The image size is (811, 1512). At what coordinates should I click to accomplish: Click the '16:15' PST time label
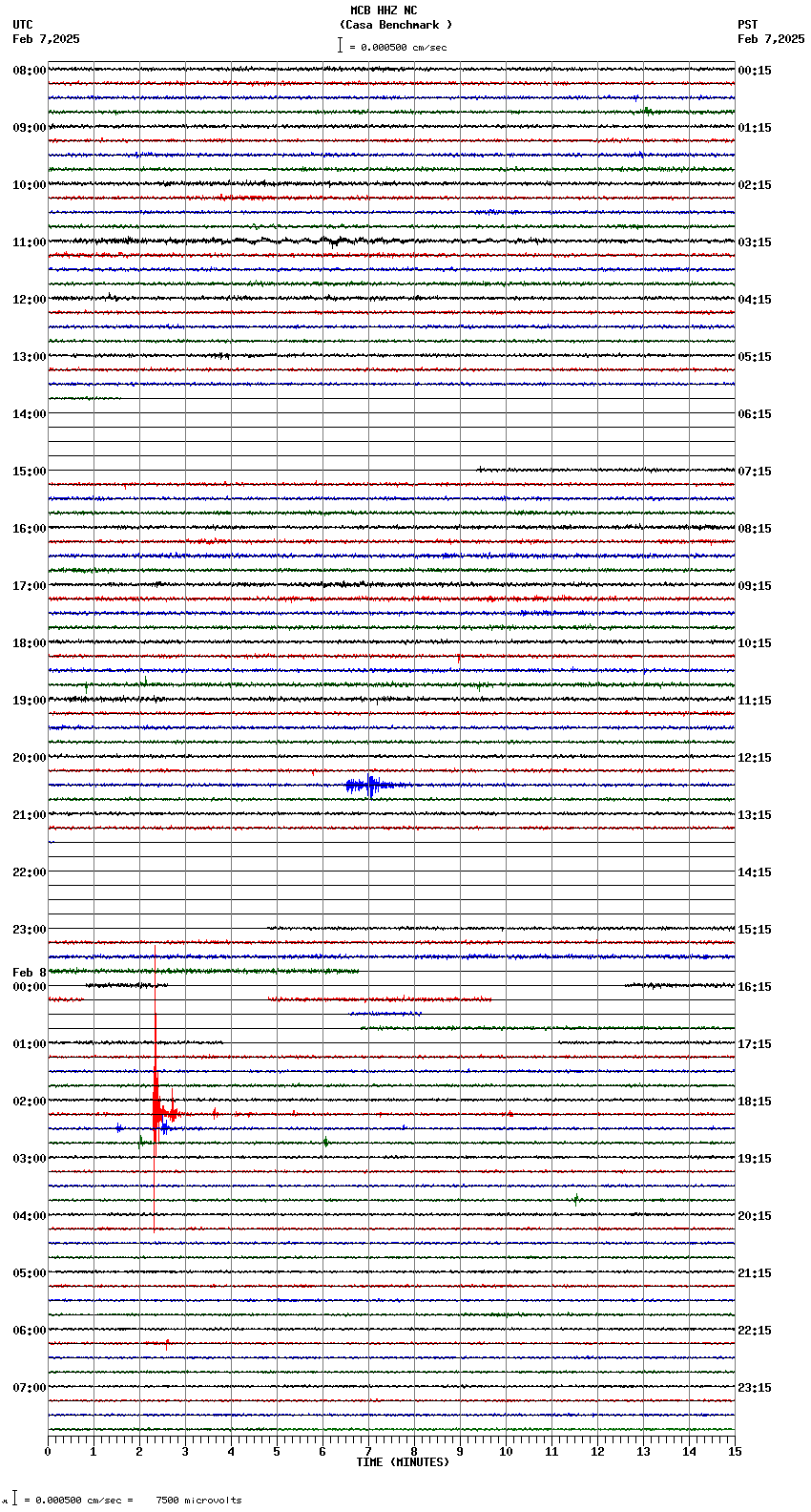755,987
